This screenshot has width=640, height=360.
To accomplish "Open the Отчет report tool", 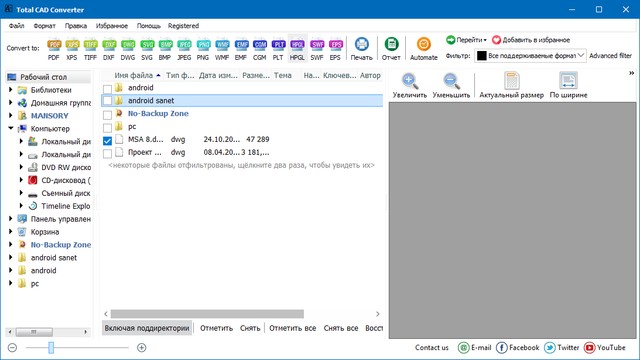I will (391, 49).
